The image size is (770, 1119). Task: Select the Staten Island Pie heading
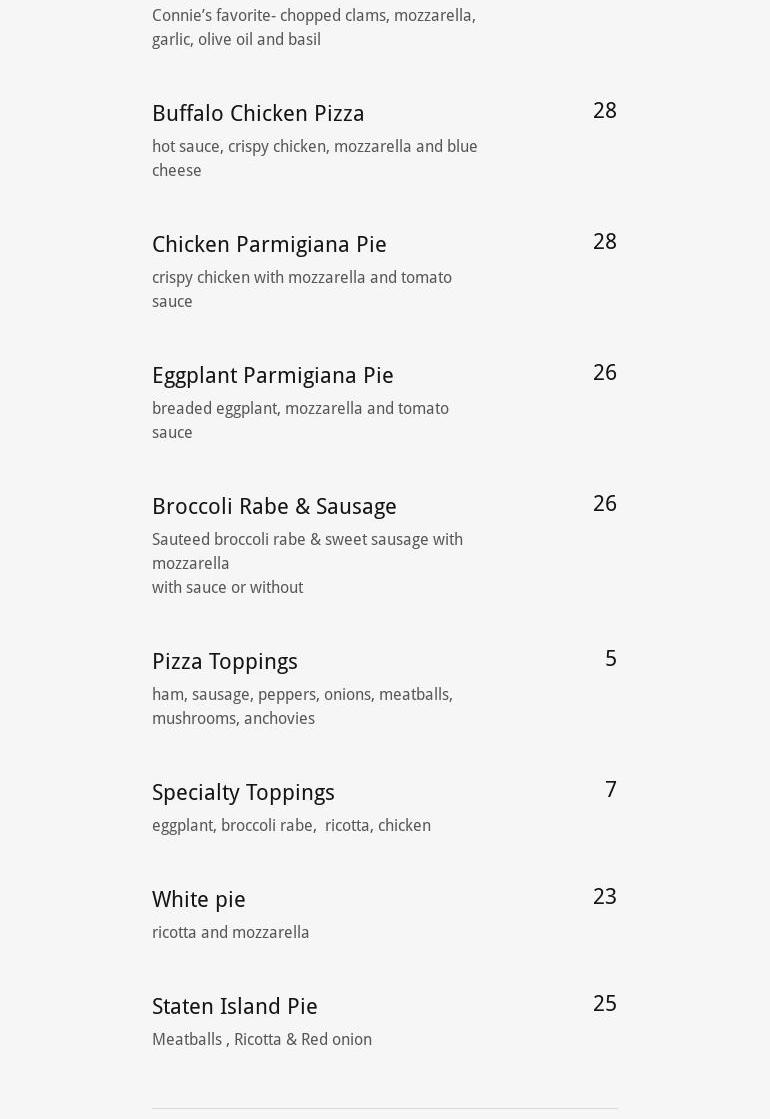[235, 1006]
